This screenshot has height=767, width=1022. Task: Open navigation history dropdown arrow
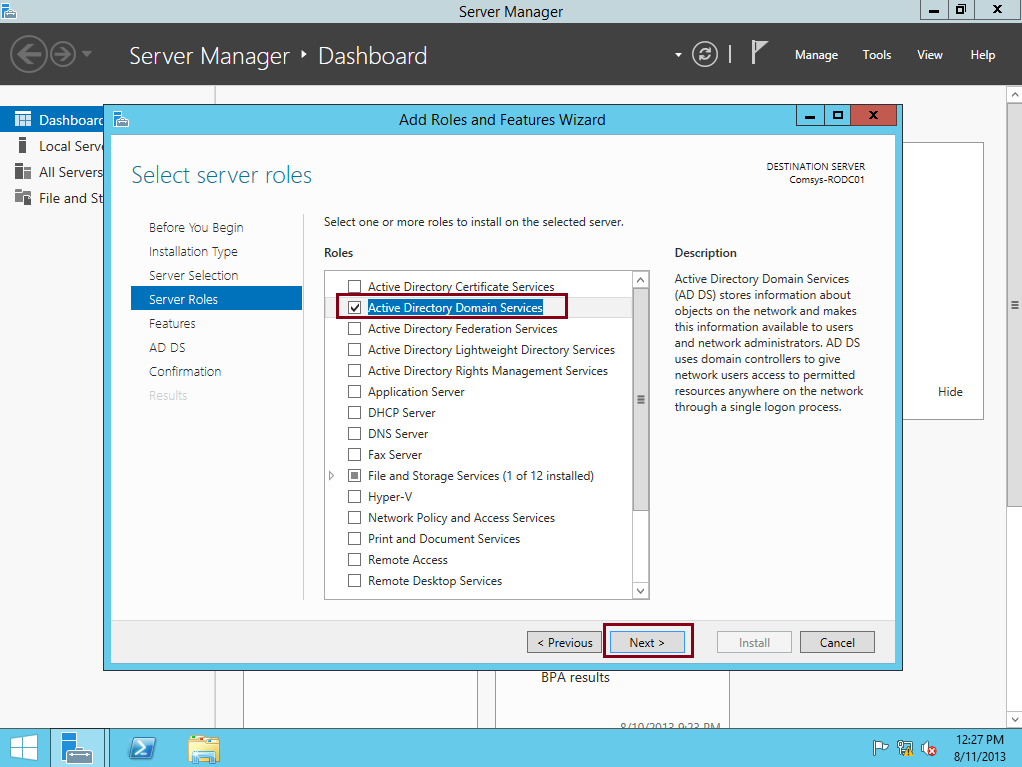(87, 54)
